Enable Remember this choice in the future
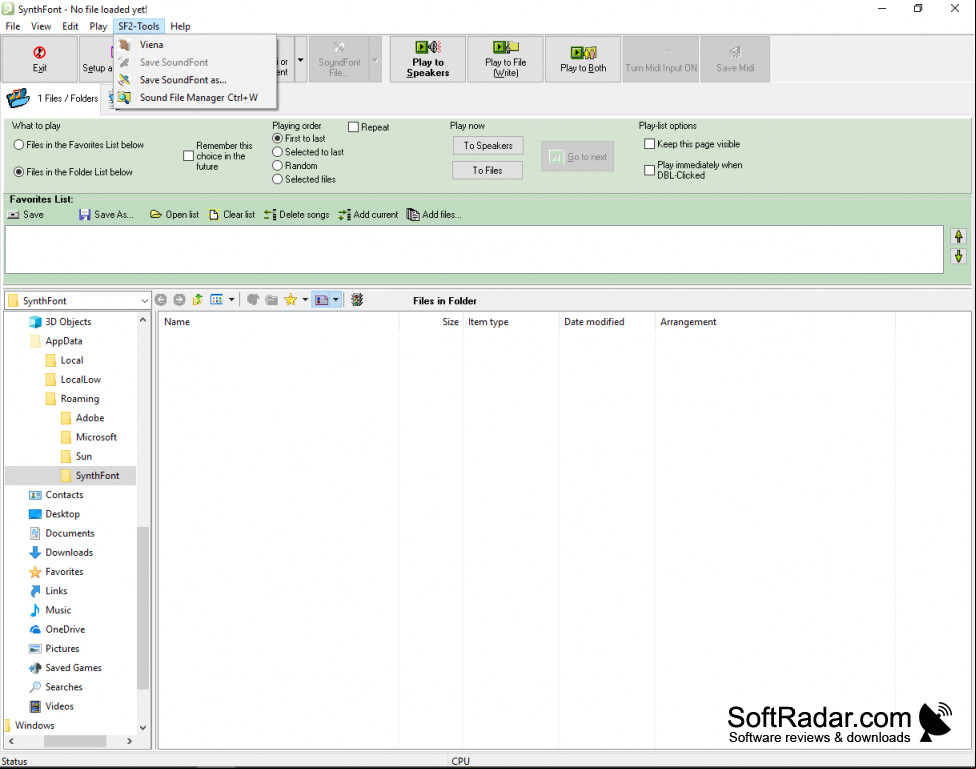The image size is (976, 769). coord(188,156)
